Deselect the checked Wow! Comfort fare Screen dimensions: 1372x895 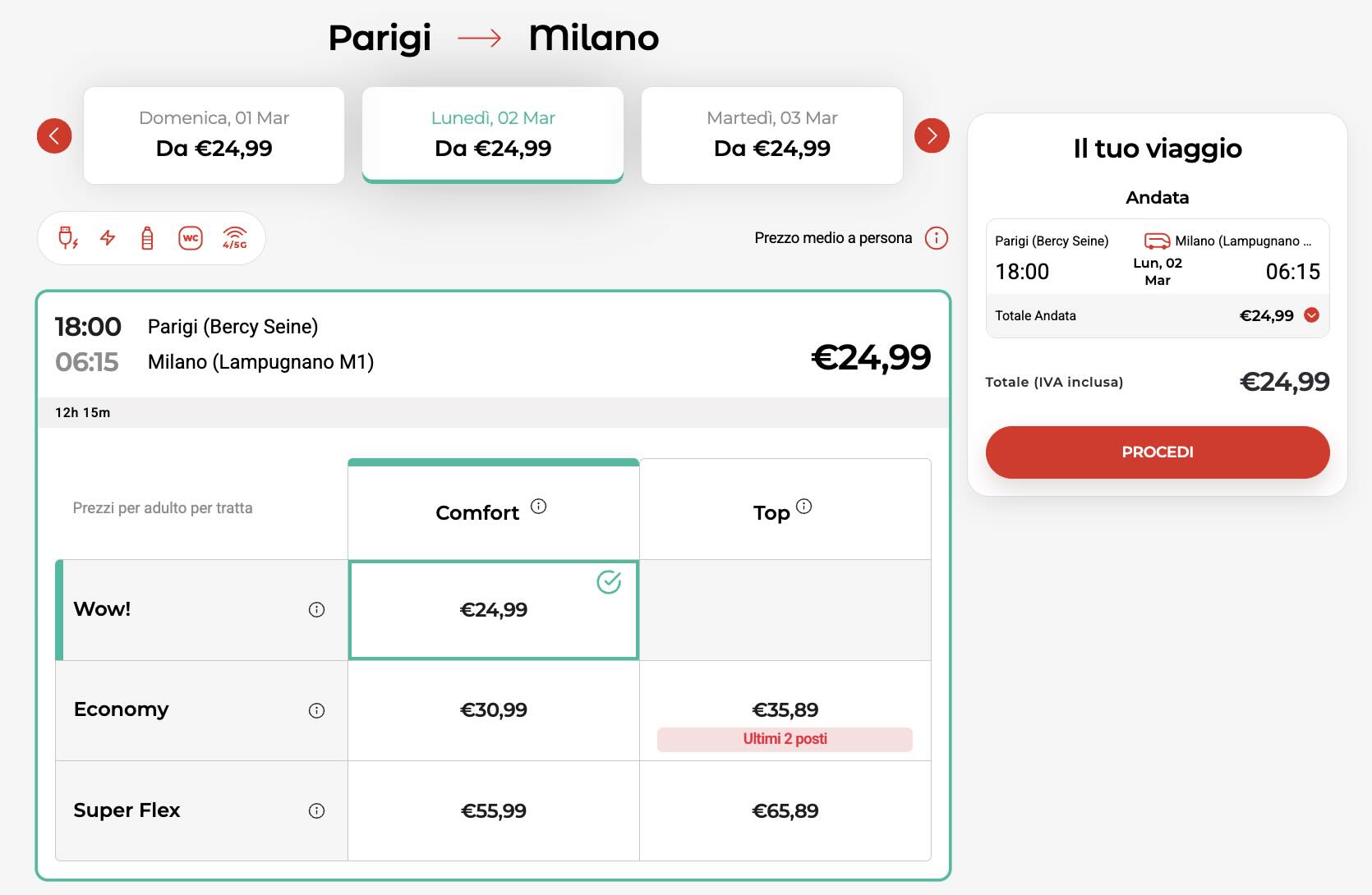pos(493,610)
